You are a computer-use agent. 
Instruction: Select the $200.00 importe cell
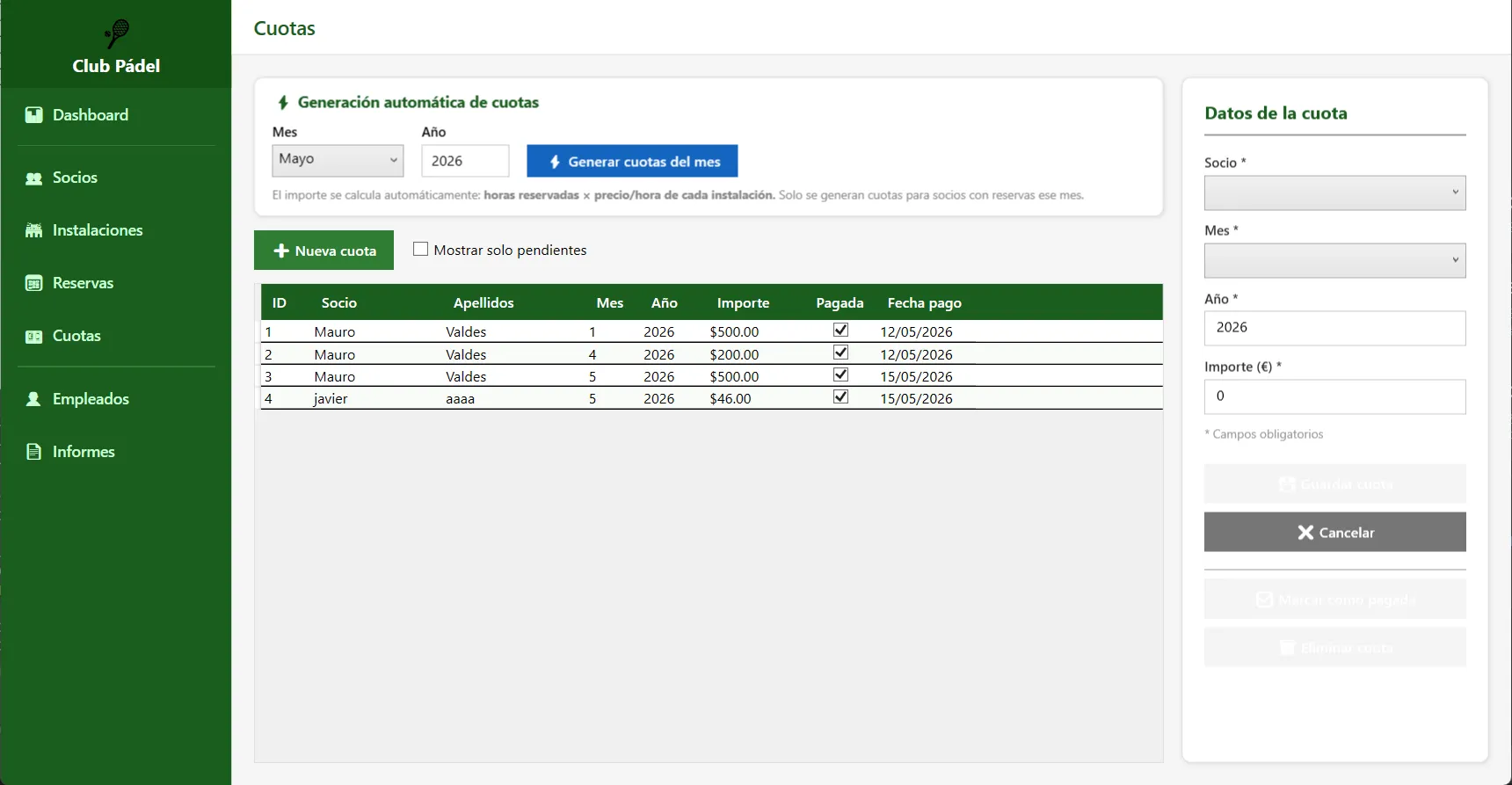[x=734, y=355]
